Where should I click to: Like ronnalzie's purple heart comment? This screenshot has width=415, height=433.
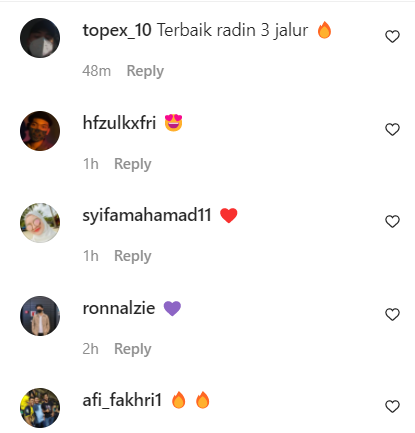[x=392, y=314]
